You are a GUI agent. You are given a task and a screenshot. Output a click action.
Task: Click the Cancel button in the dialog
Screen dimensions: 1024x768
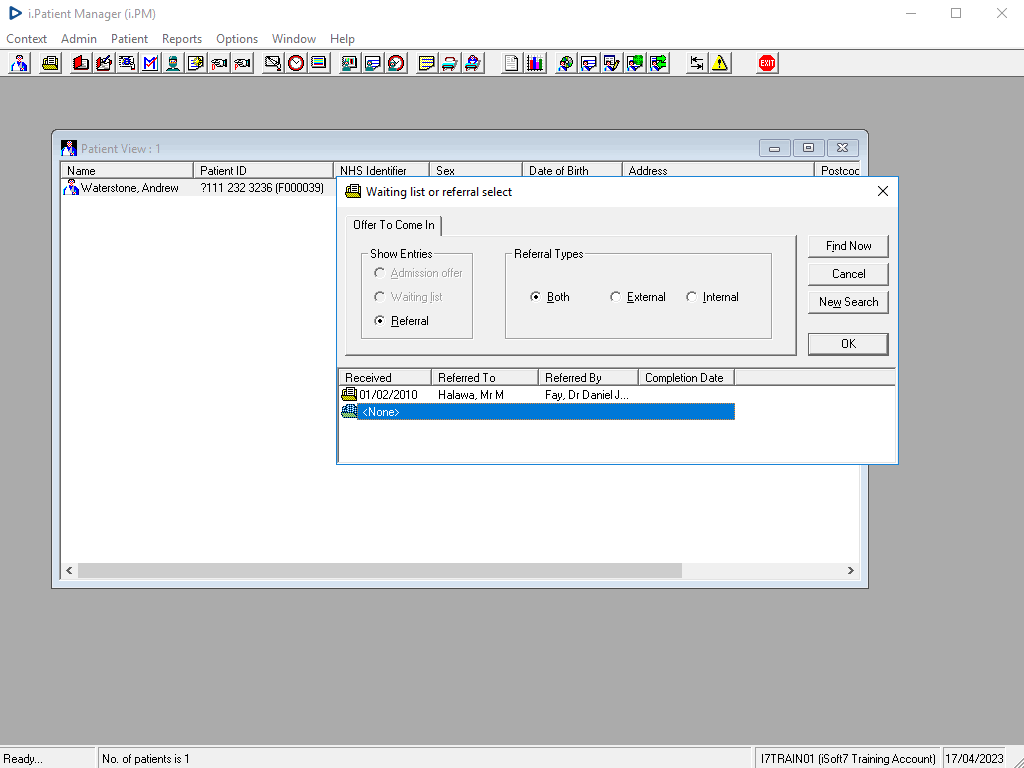(848, 274)
